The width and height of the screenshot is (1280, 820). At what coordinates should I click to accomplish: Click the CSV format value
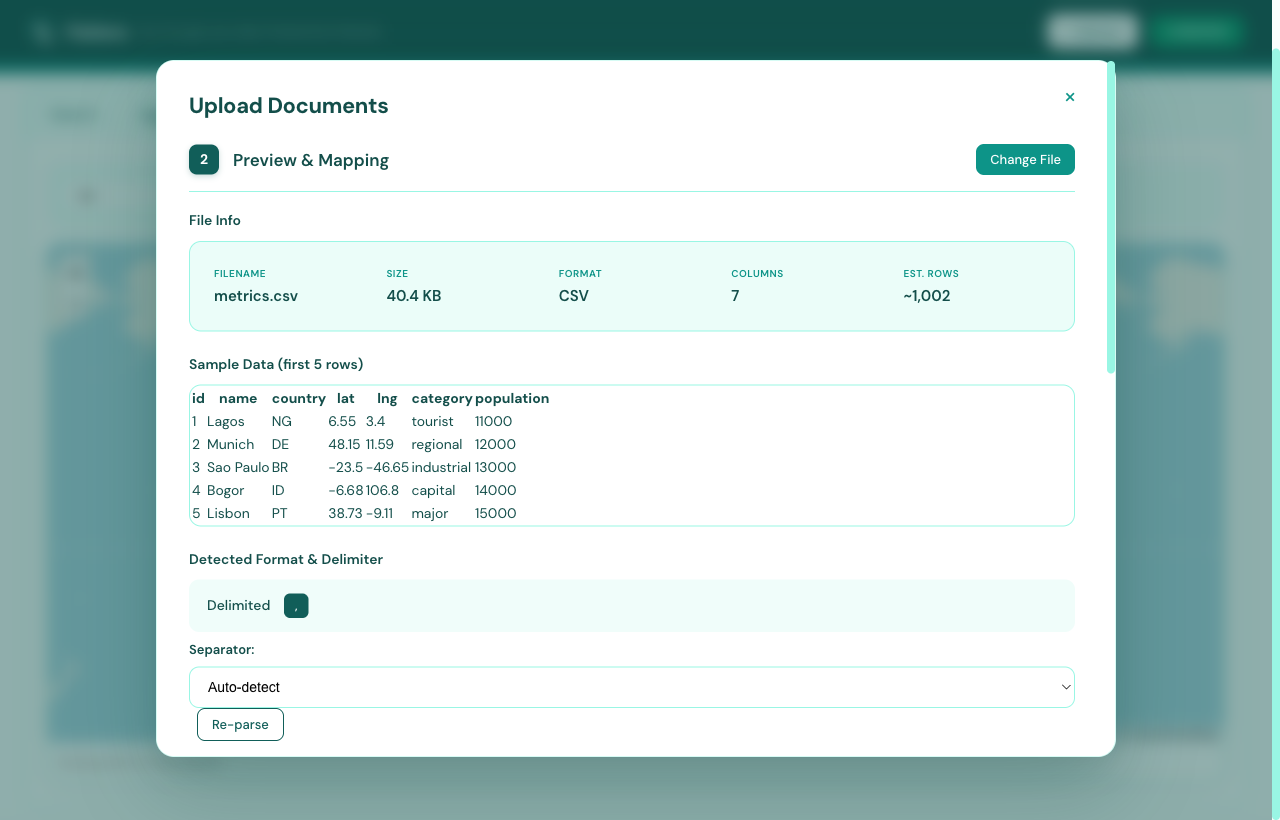[x=574, y=296]
